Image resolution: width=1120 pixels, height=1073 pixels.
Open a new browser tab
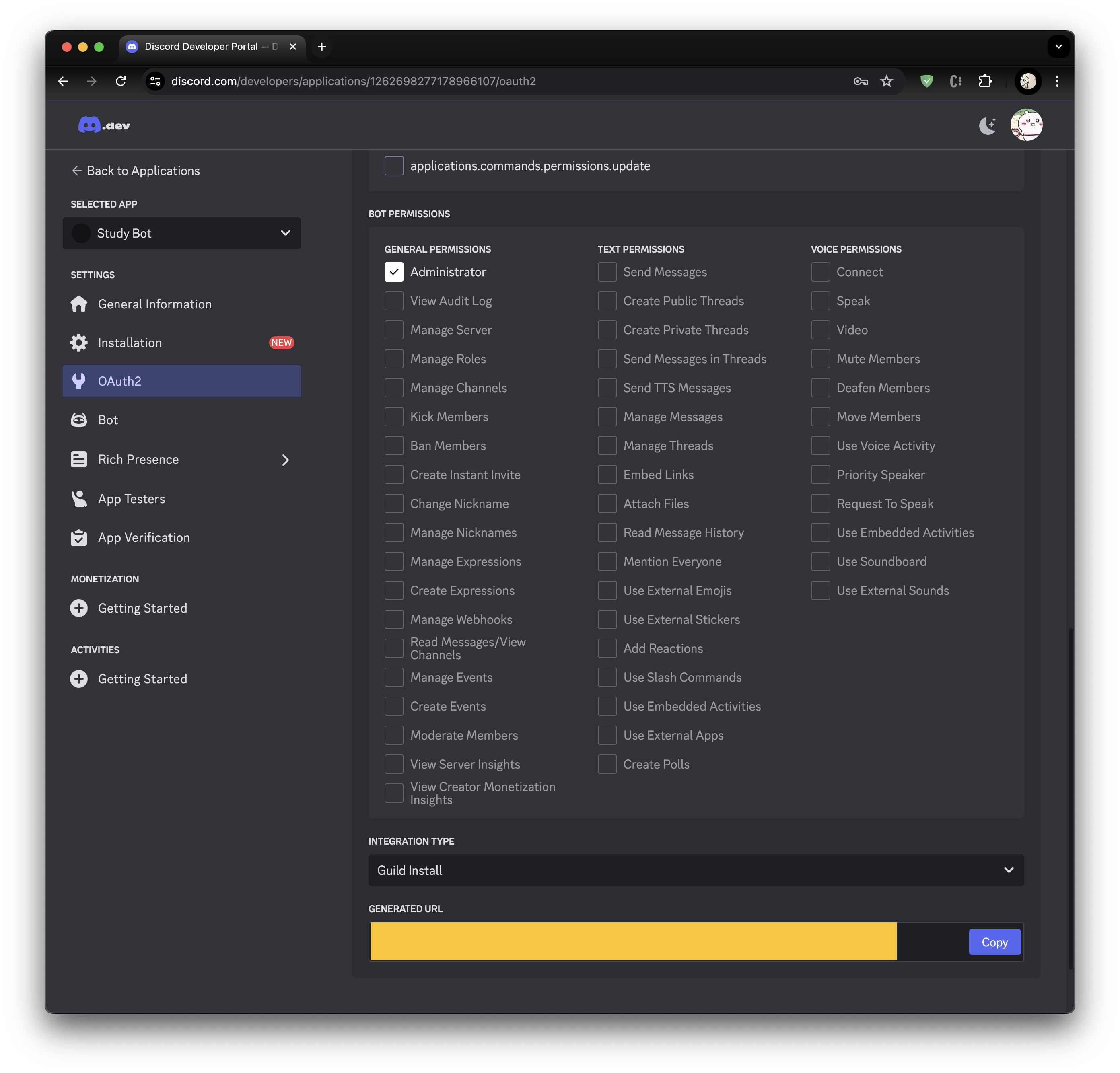(322, 47)
